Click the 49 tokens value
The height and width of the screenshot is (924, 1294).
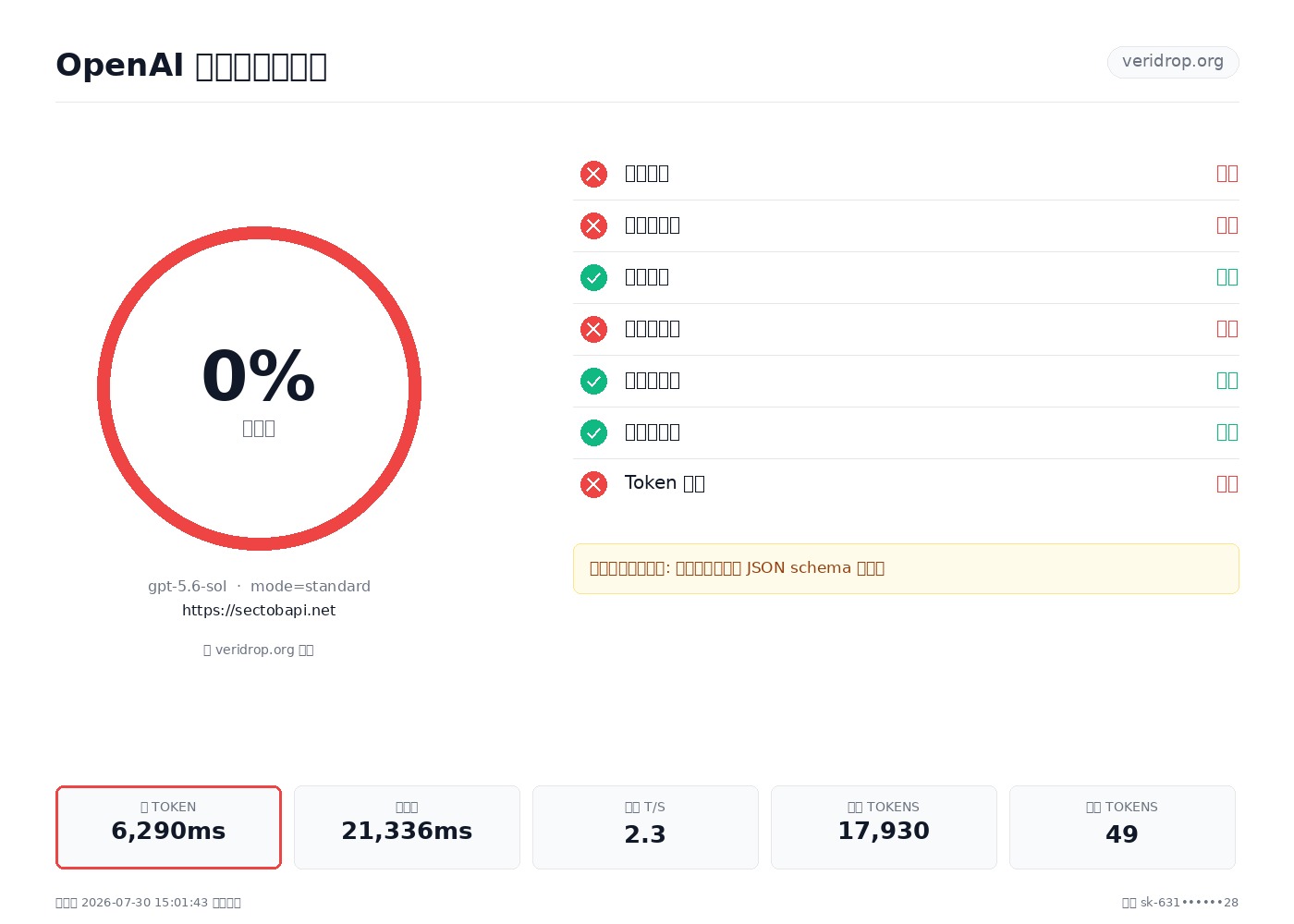click(1122, 834)
